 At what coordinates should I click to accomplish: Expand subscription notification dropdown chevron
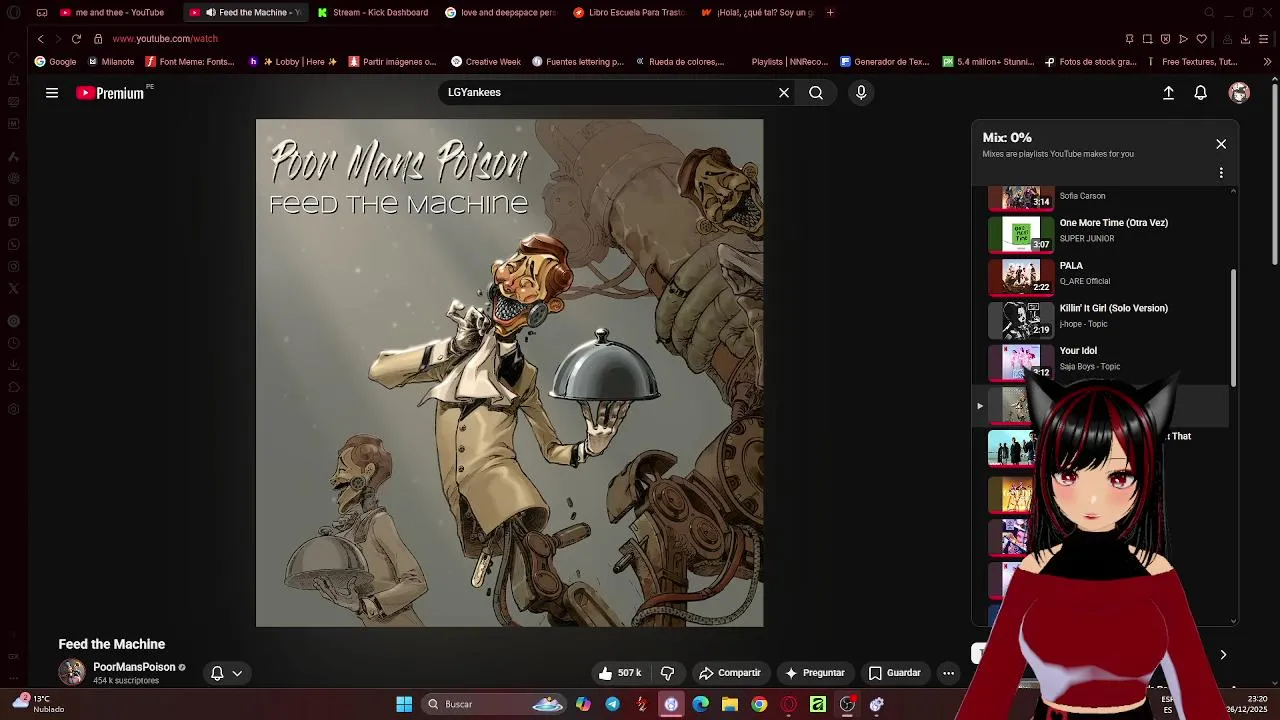point(237,673)
